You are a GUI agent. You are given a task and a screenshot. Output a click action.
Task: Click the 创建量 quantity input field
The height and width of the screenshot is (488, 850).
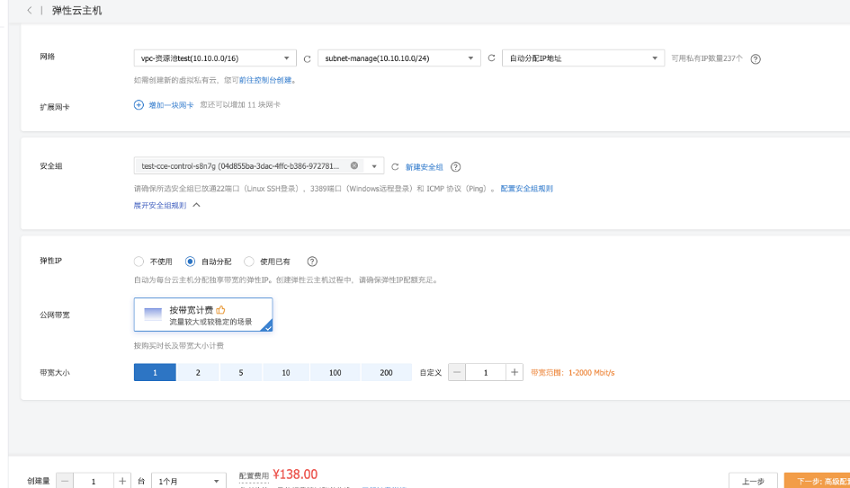[94, 481]
